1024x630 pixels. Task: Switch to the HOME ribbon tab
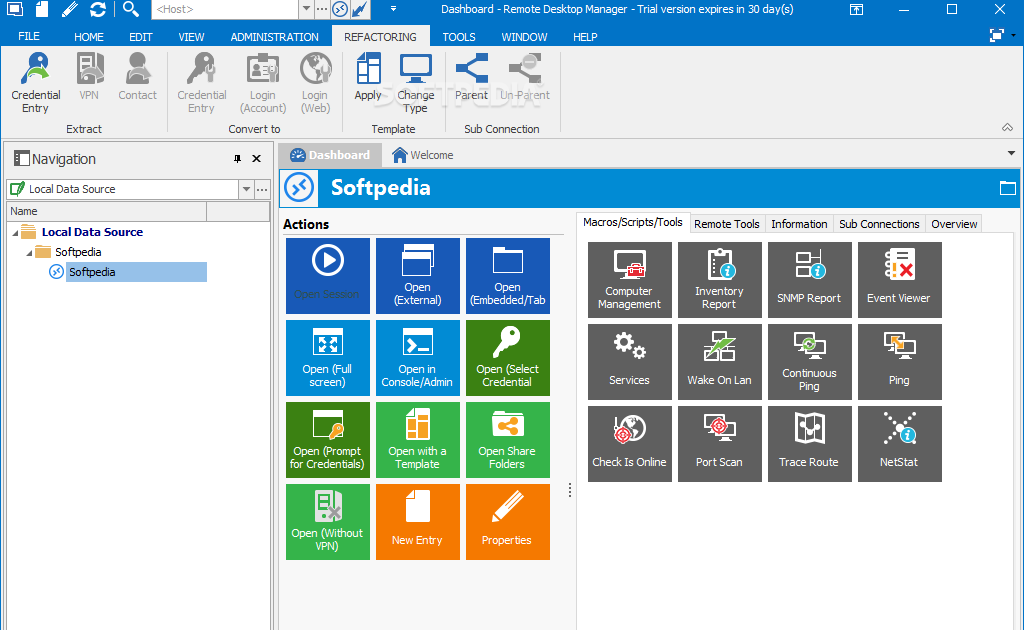[x=89, y=37]
